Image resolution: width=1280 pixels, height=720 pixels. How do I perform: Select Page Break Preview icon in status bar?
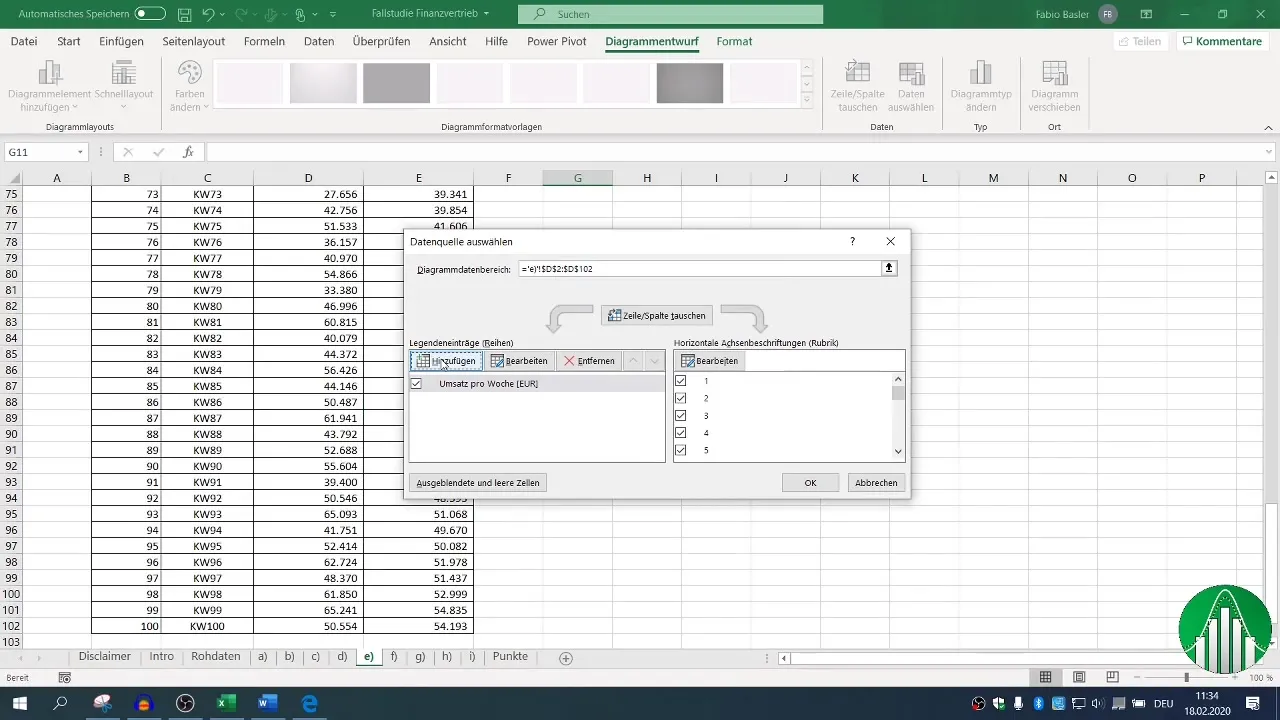point(1112,677)
